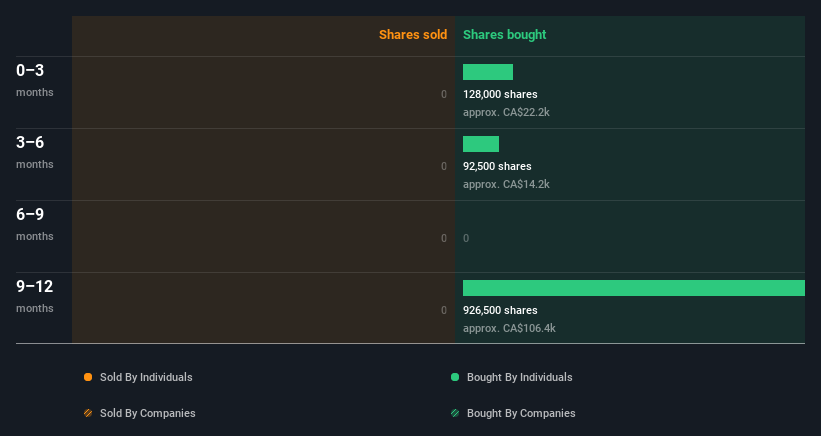
Task: Click the 92,500 shares value
Action: point(497,166)
